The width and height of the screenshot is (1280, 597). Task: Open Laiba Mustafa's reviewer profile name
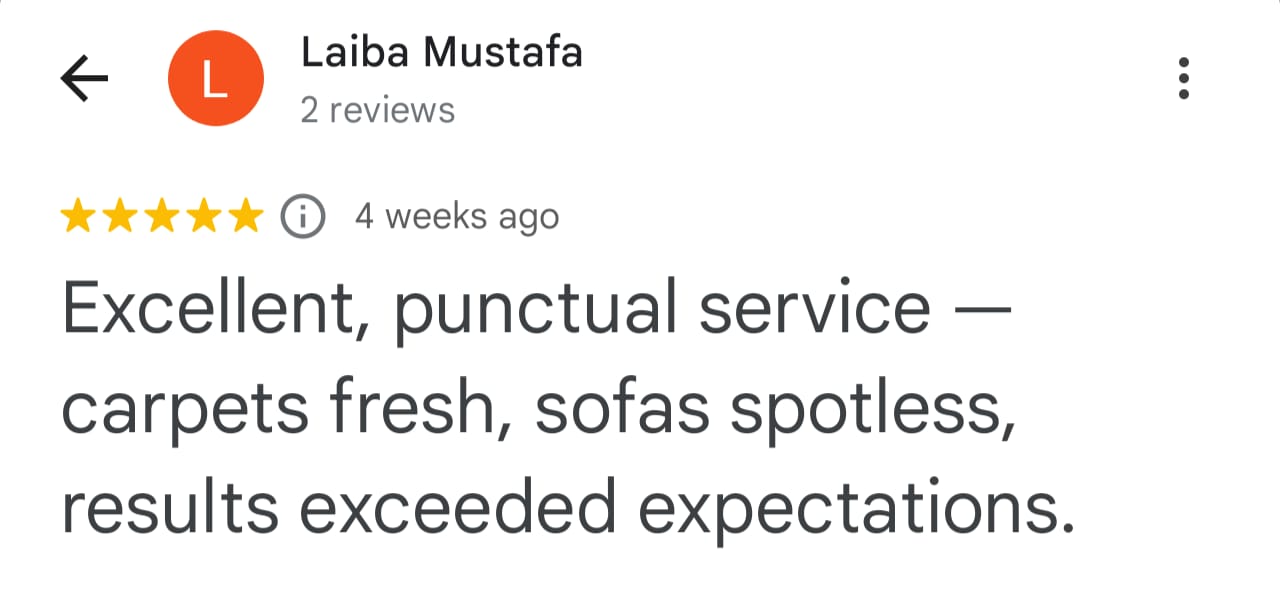coord(441,53)
